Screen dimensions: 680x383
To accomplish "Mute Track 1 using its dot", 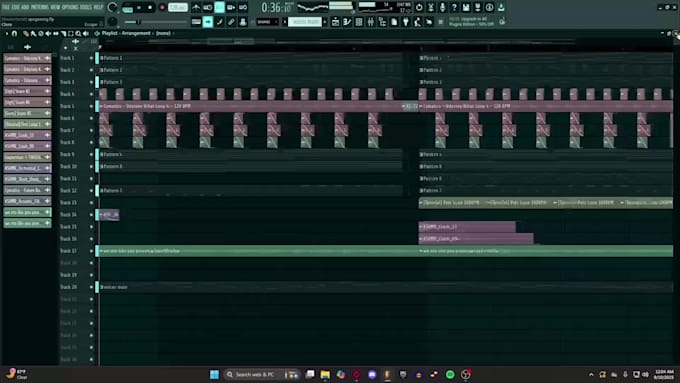I will (92, 58).
